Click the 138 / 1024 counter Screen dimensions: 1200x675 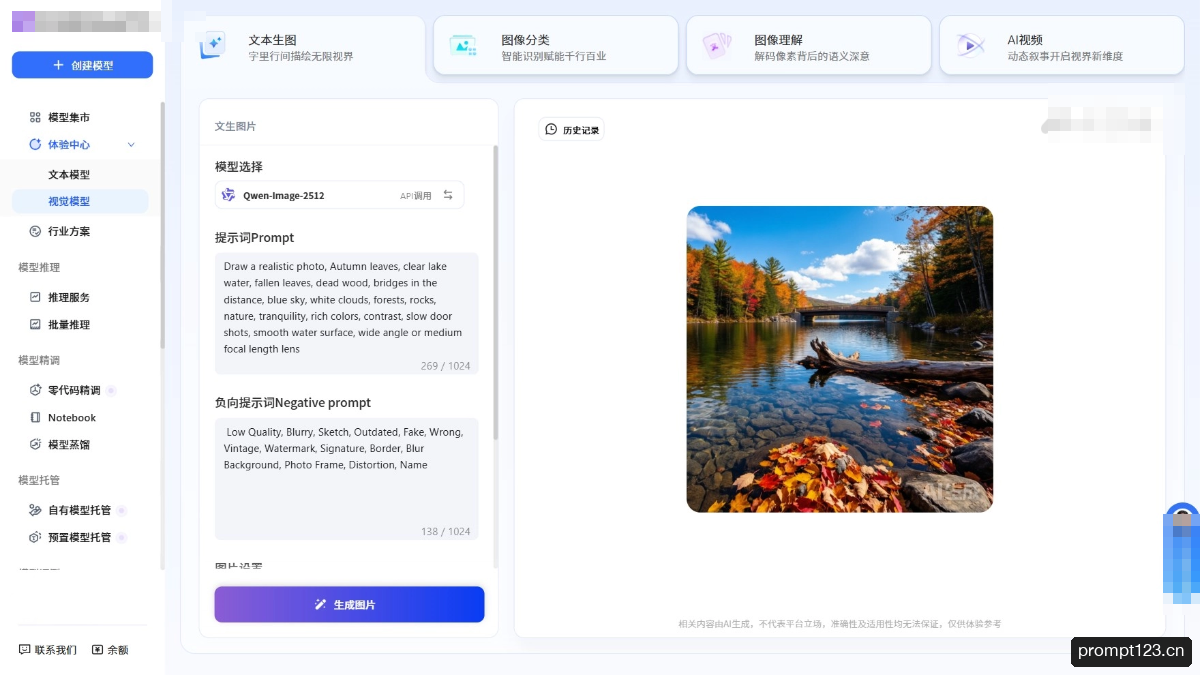pyautogui.click(x=446, y=531)
